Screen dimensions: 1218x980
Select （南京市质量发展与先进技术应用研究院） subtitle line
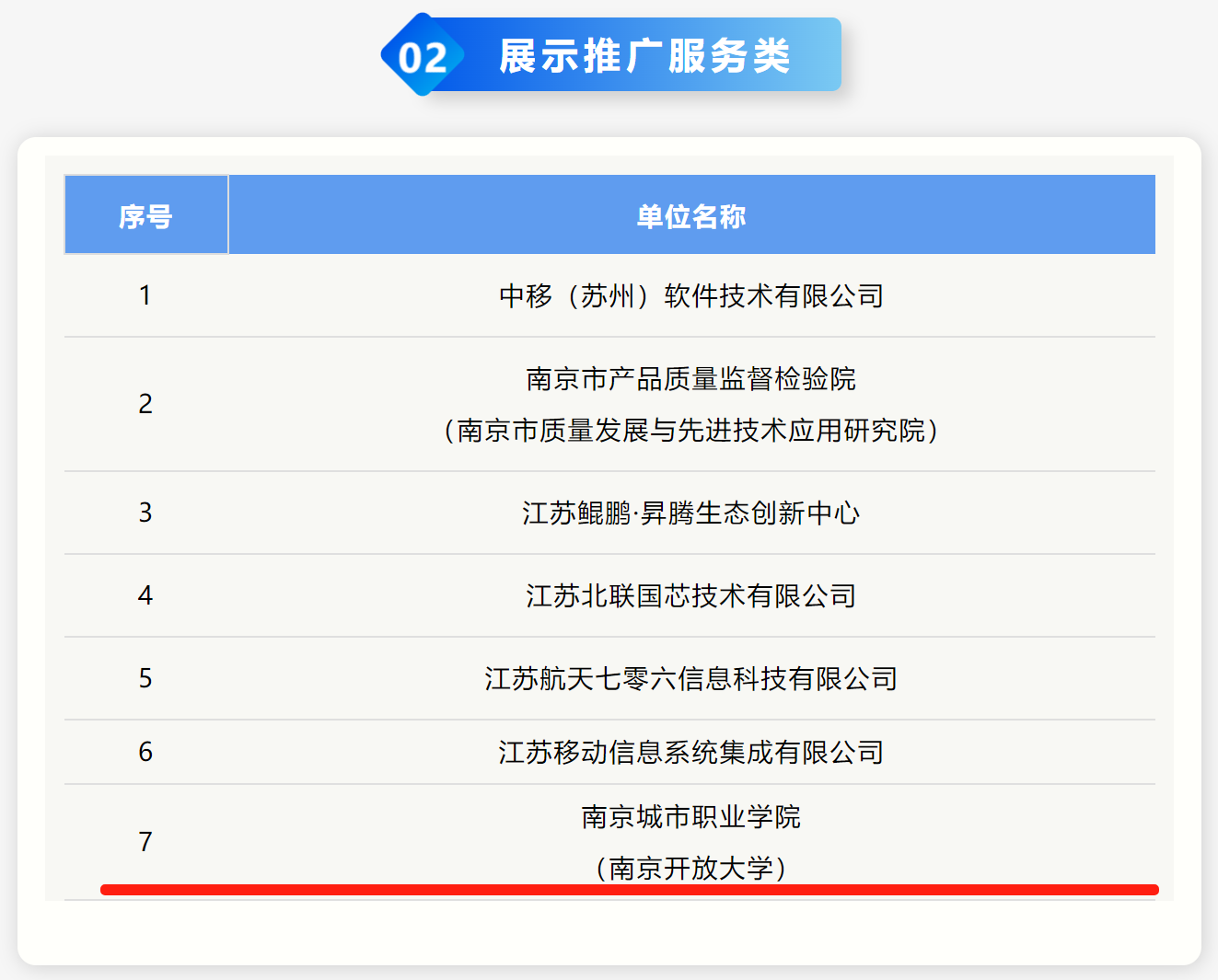[691, 430]
